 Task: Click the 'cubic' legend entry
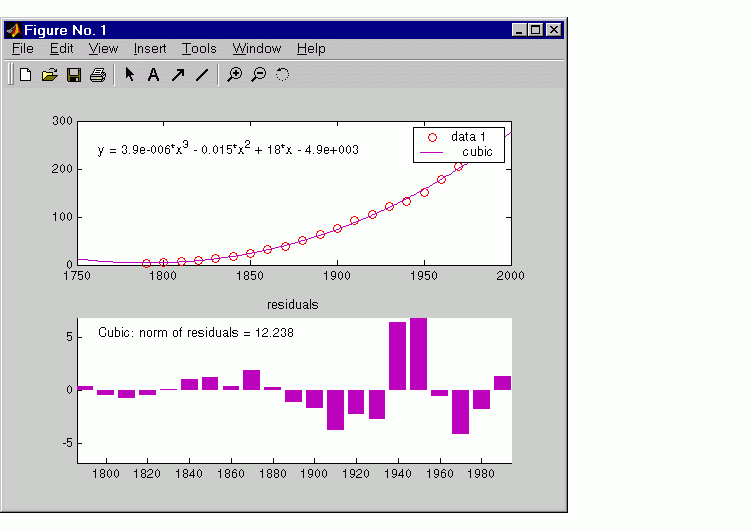click(477, 152)
